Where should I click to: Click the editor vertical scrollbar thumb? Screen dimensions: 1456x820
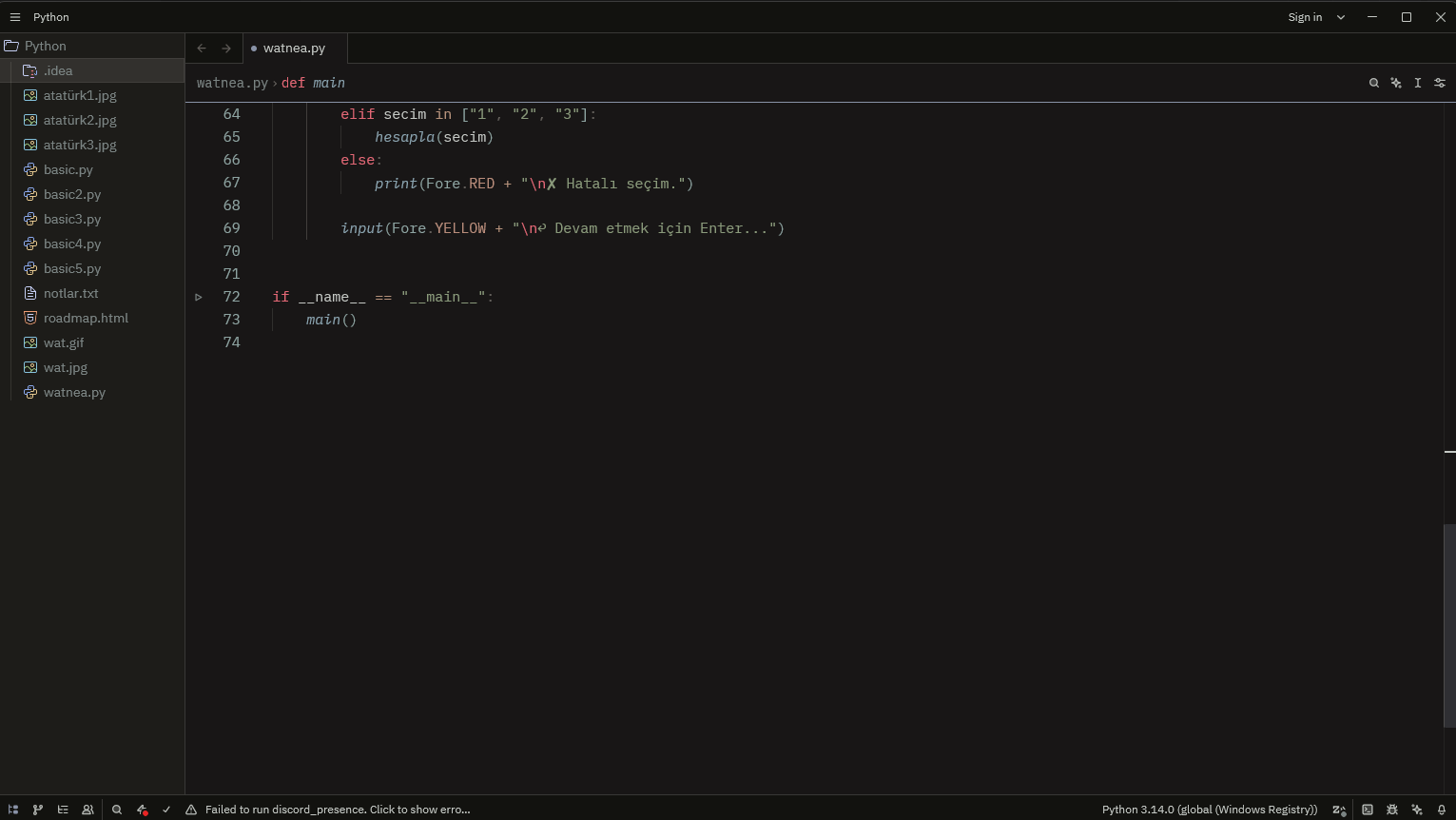point(1449,626)
